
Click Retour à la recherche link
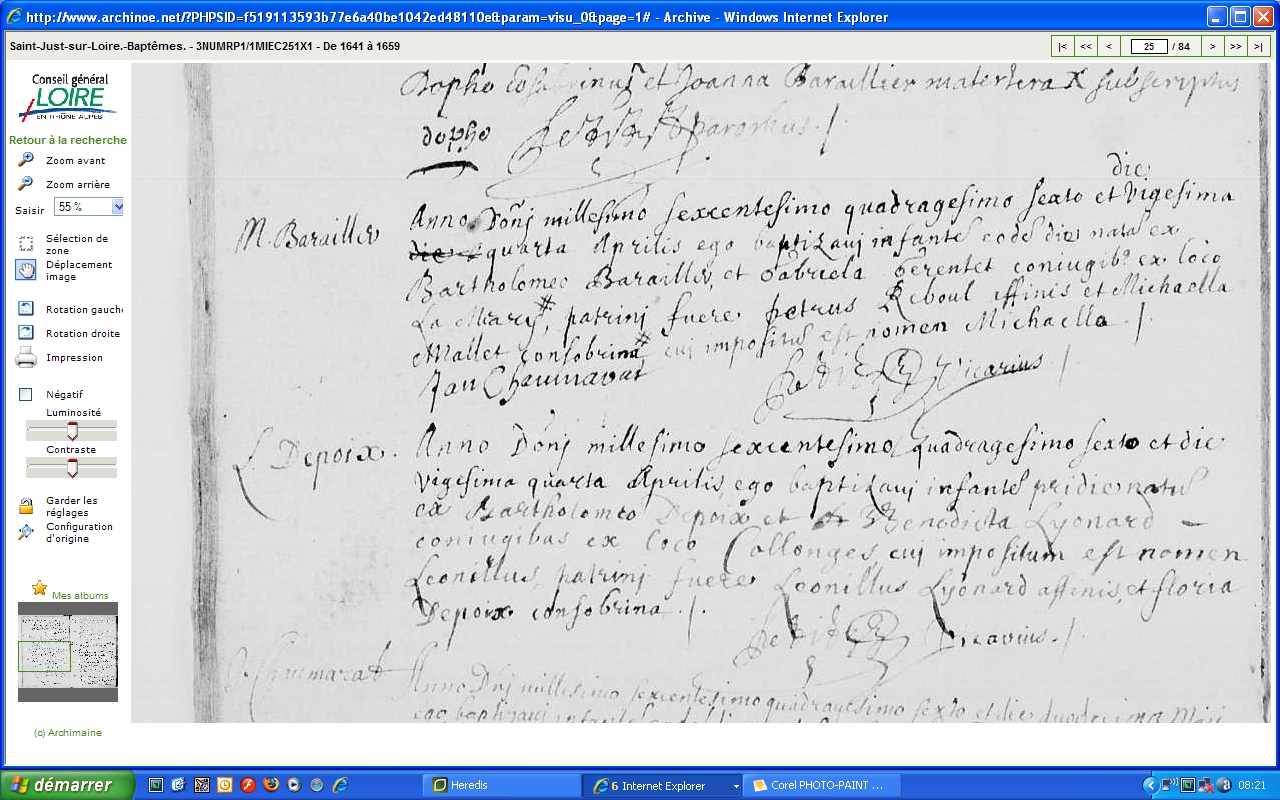click(x=68, y=140)
